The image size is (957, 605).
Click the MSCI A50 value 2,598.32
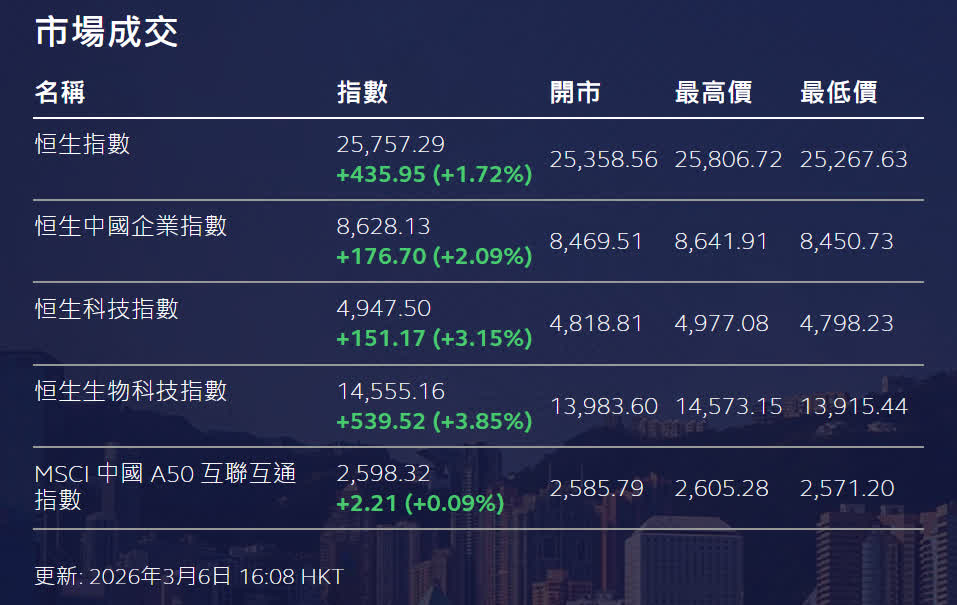[382, 473]
